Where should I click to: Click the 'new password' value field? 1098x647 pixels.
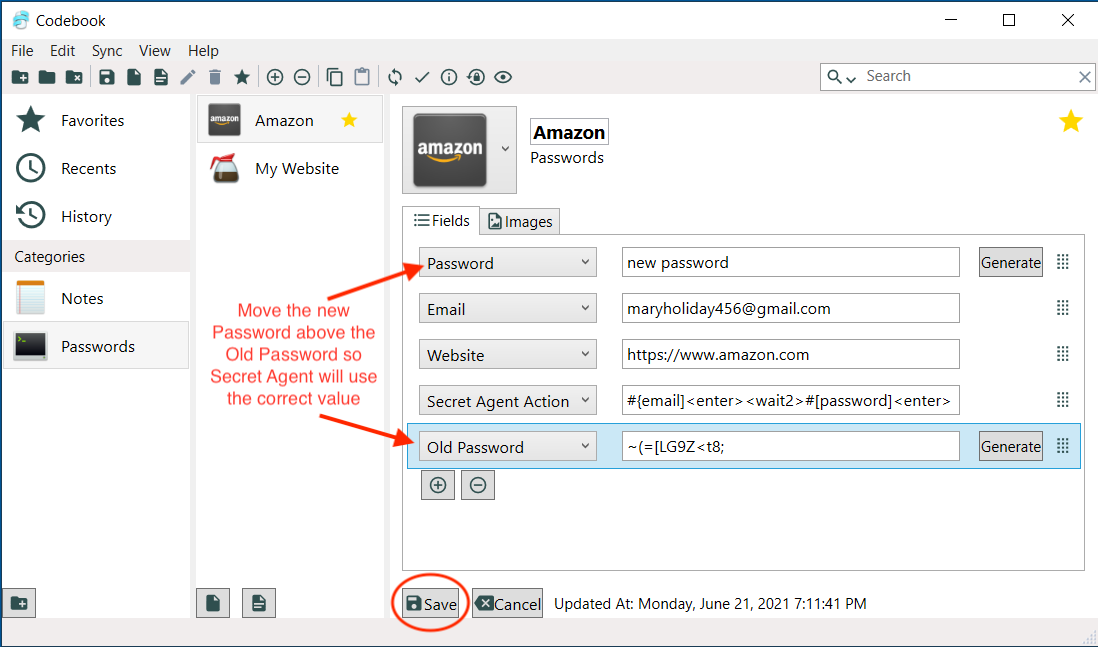point(791,262)
